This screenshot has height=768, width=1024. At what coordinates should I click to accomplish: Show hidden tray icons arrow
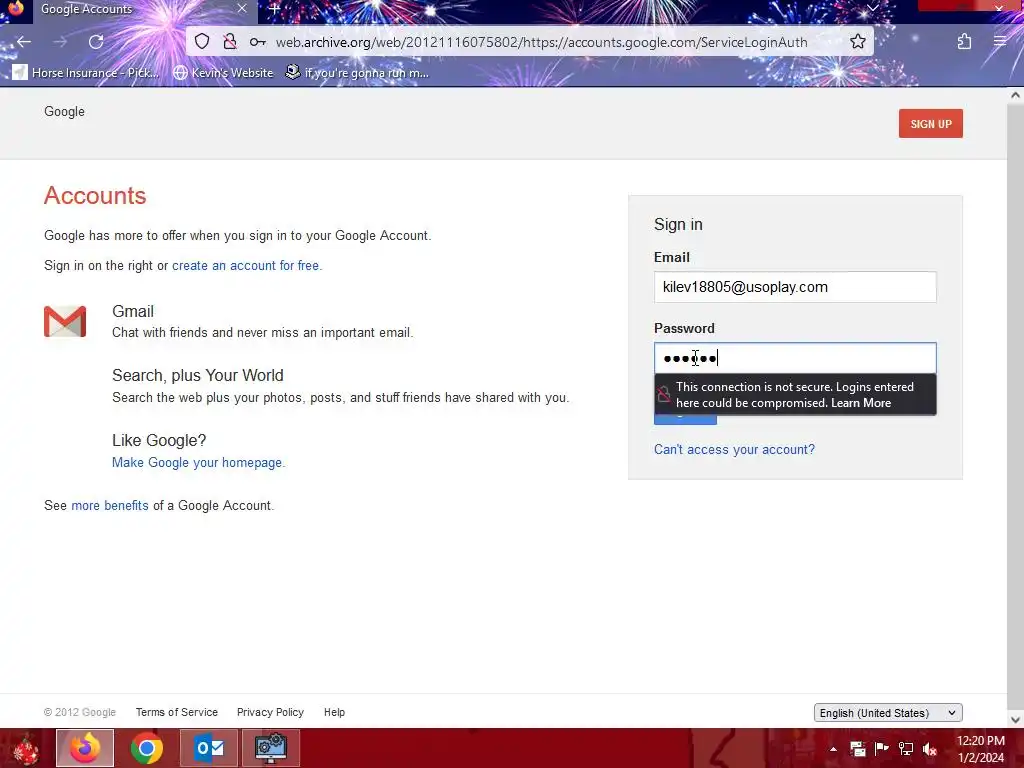[833, 749]
